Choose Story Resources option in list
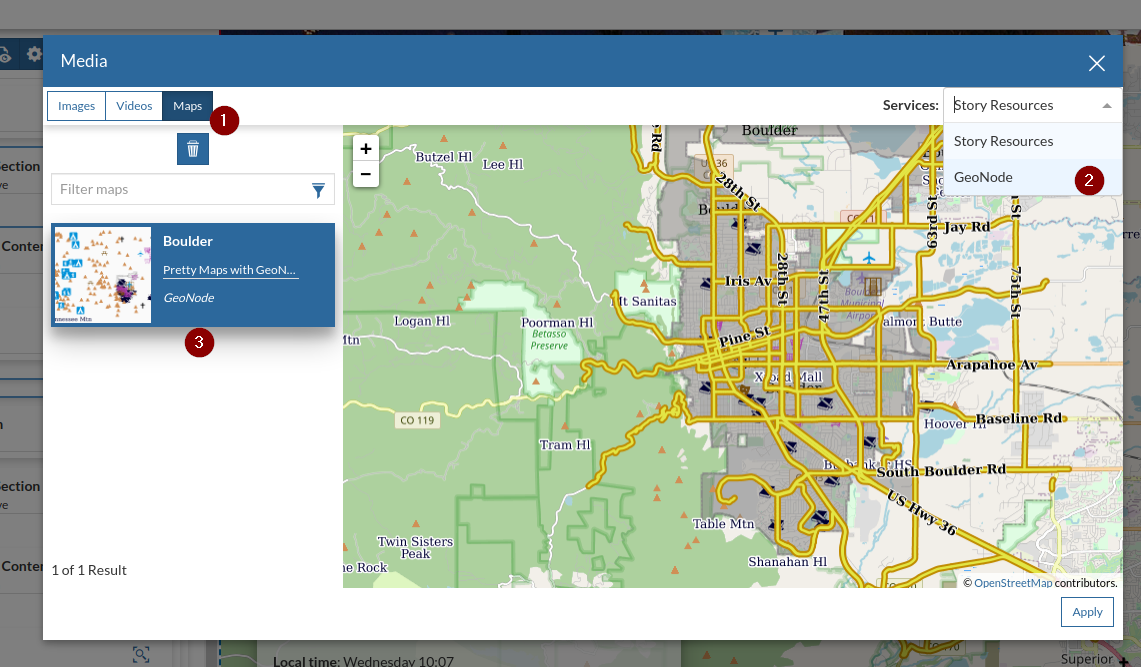 (x=1033, y=141)
